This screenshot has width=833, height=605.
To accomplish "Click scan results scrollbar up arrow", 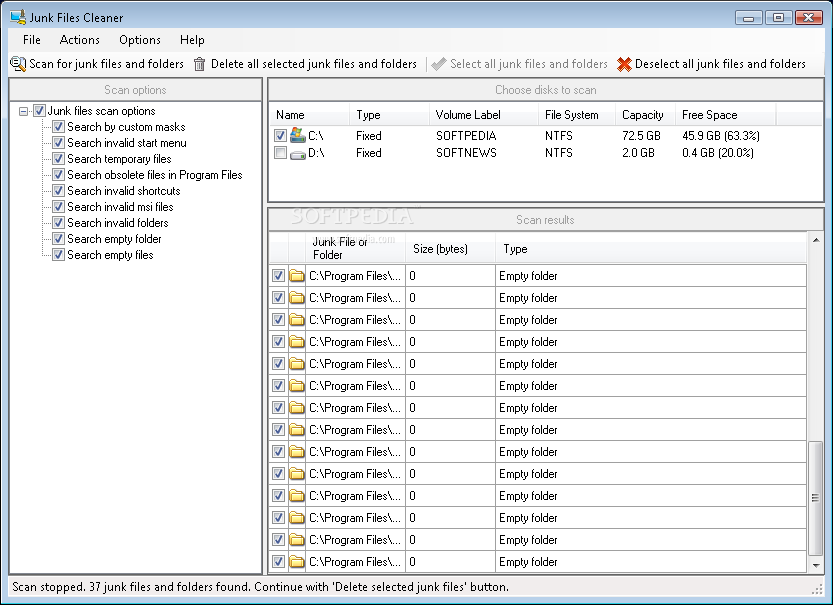I will [x=815, y=240].
